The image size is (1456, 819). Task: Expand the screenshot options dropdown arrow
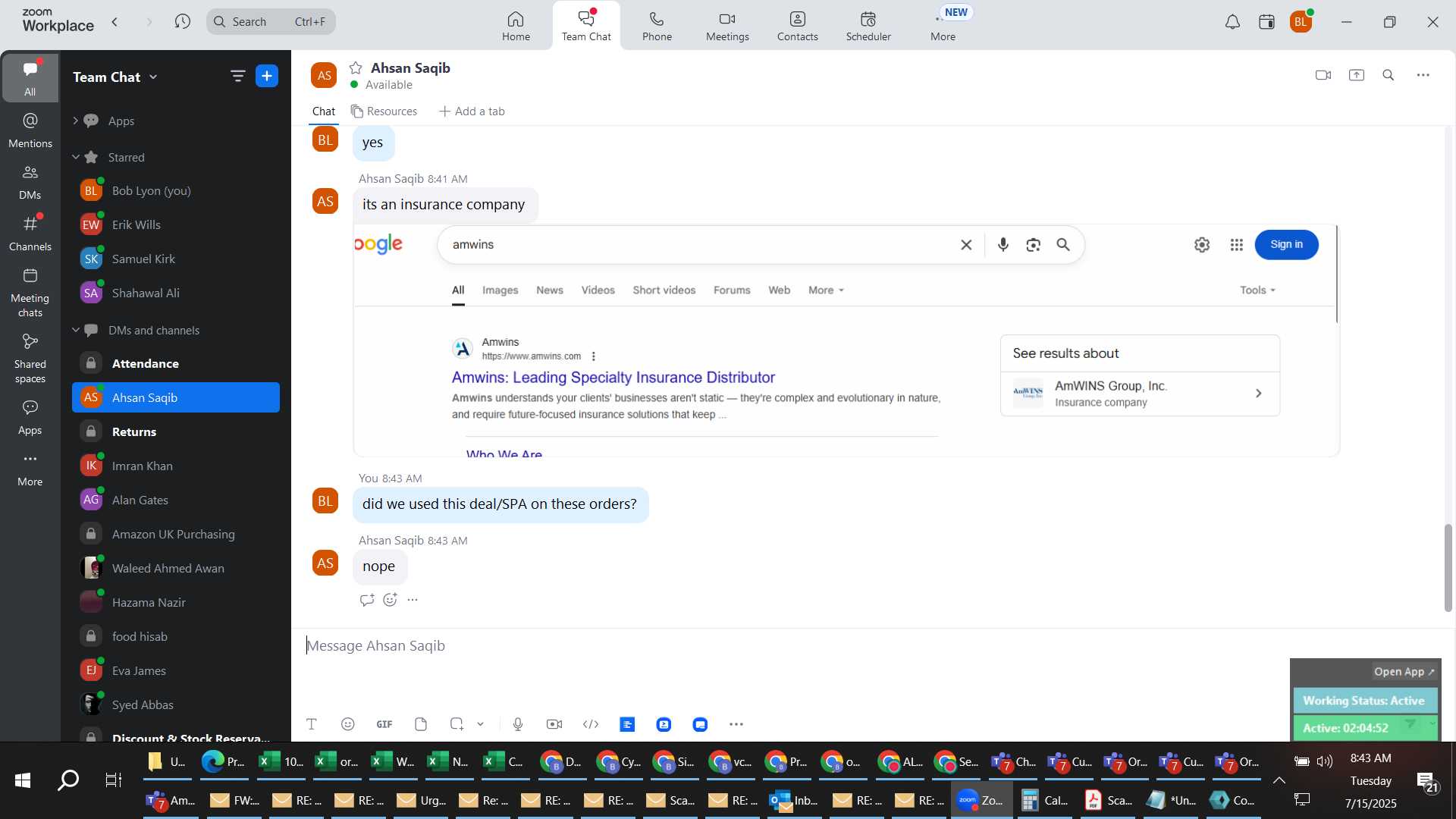(480, 724)
